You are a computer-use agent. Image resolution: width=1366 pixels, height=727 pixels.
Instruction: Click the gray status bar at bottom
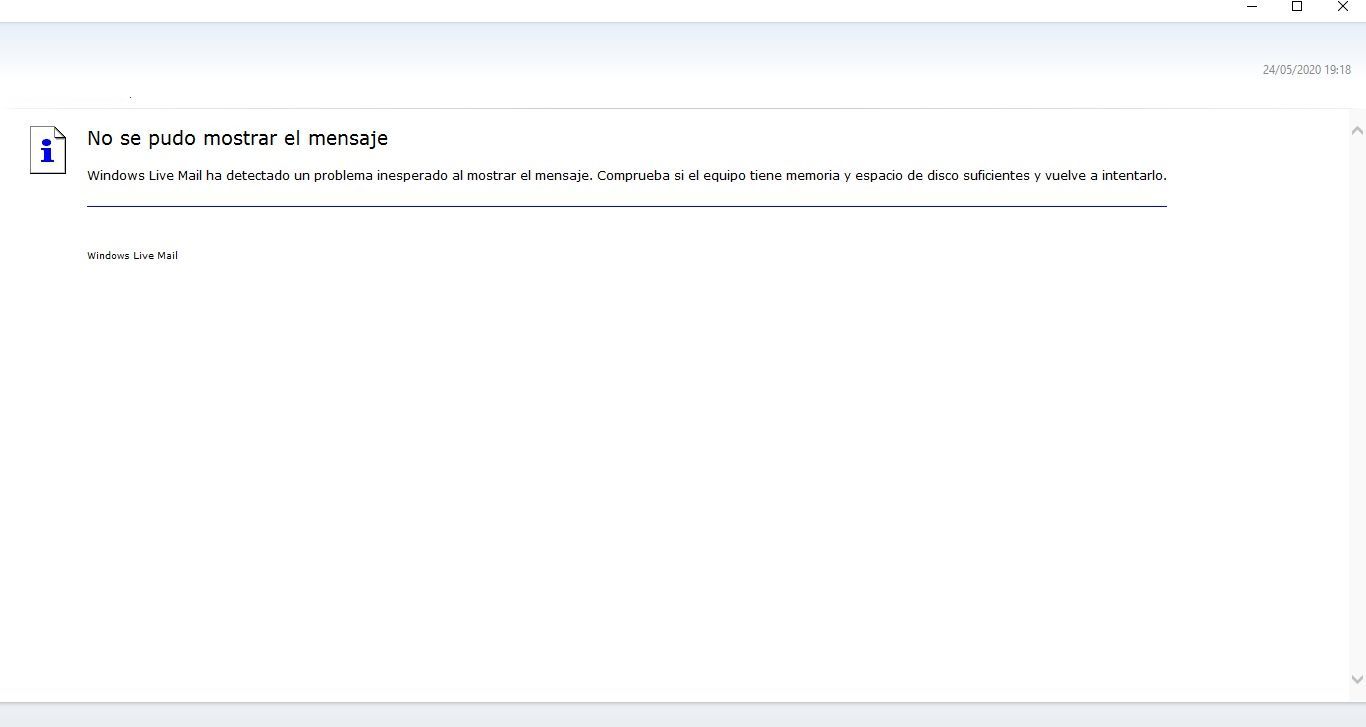click(x=683, y=715)
